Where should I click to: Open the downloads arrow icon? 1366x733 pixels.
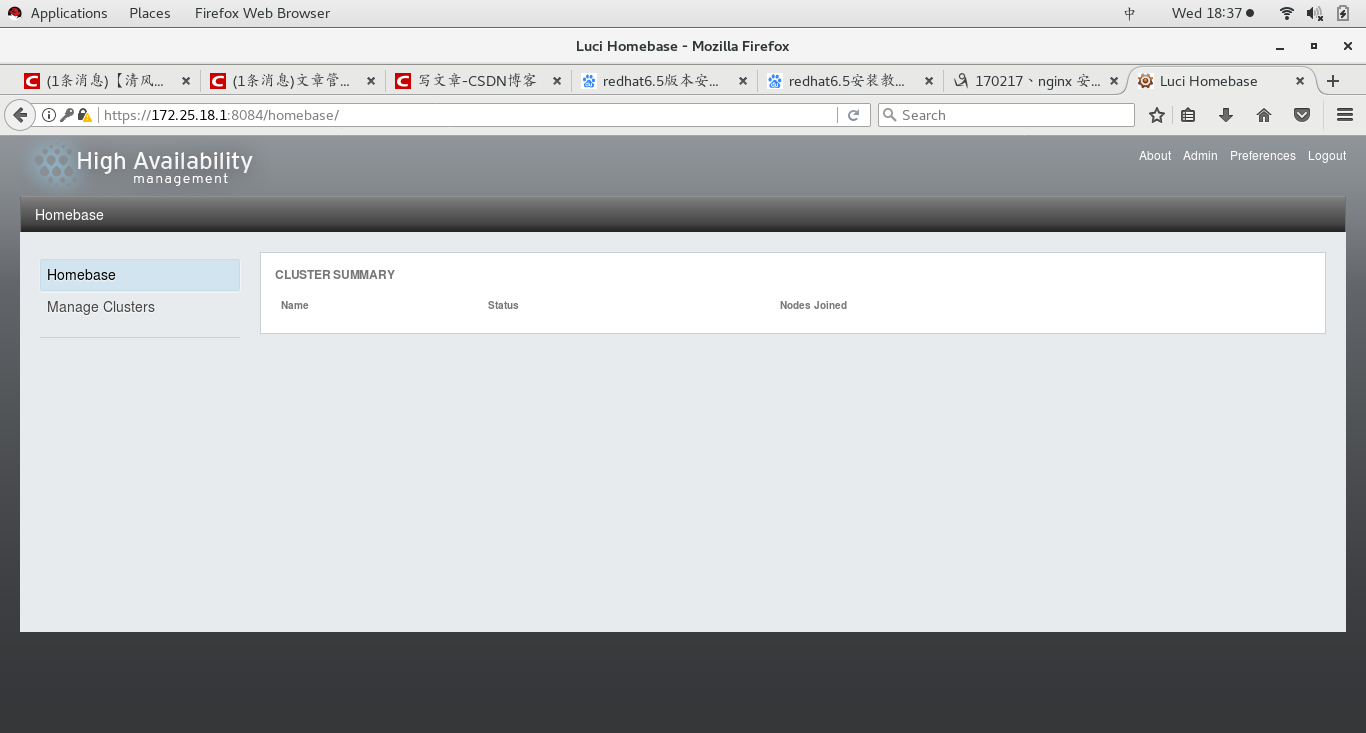[x=1226, y=115]
